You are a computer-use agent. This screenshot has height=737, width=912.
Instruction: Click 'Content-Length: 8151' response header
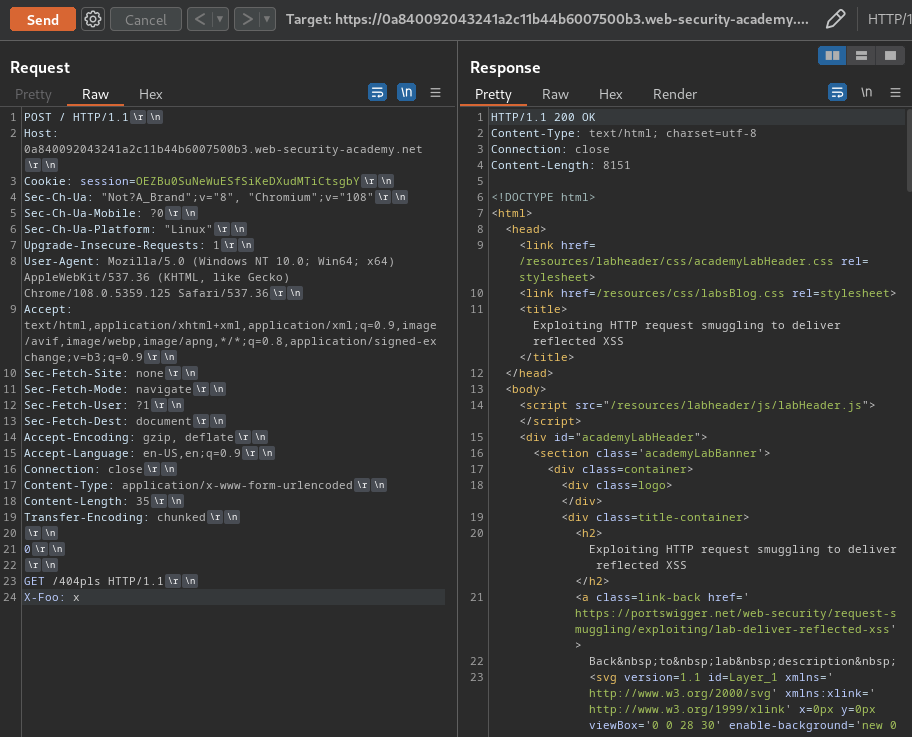[x=561, y=165]
